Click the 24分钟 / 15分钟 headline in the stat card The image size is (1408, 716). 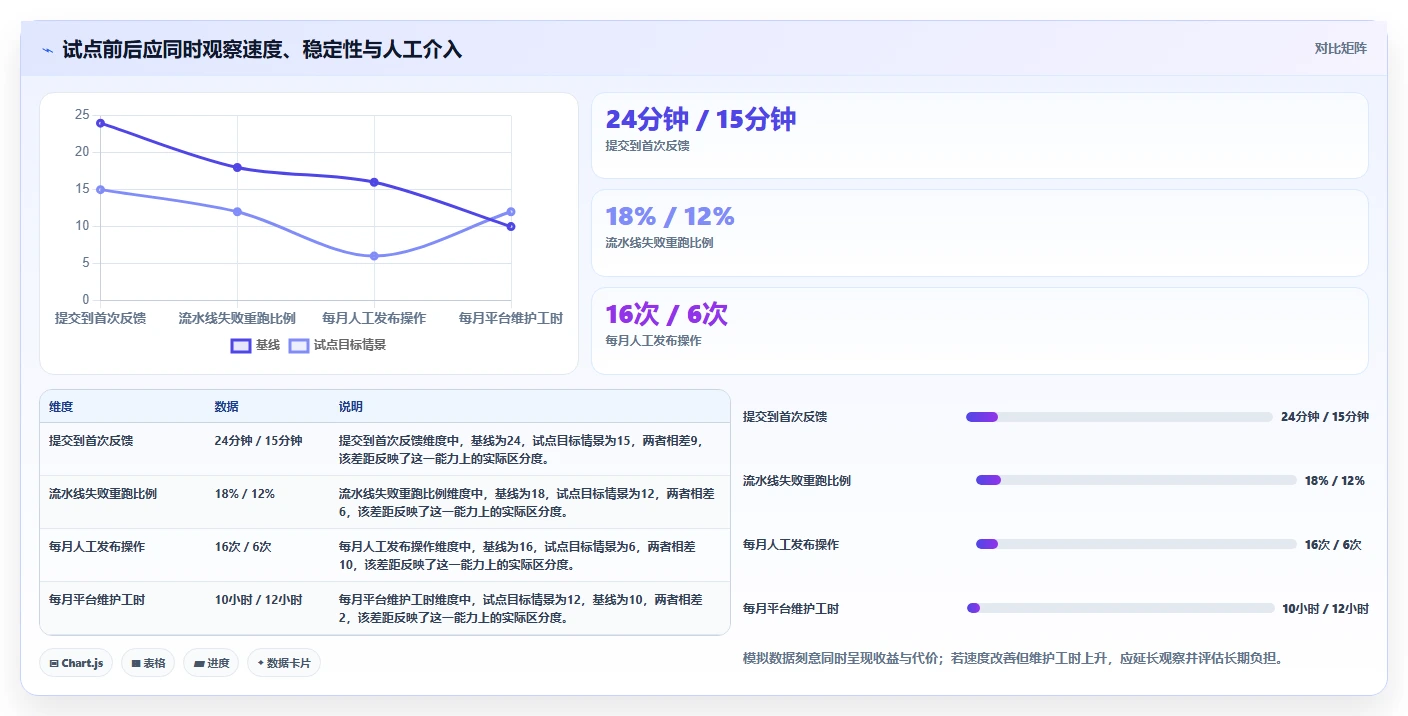click(x=701, y=119)
